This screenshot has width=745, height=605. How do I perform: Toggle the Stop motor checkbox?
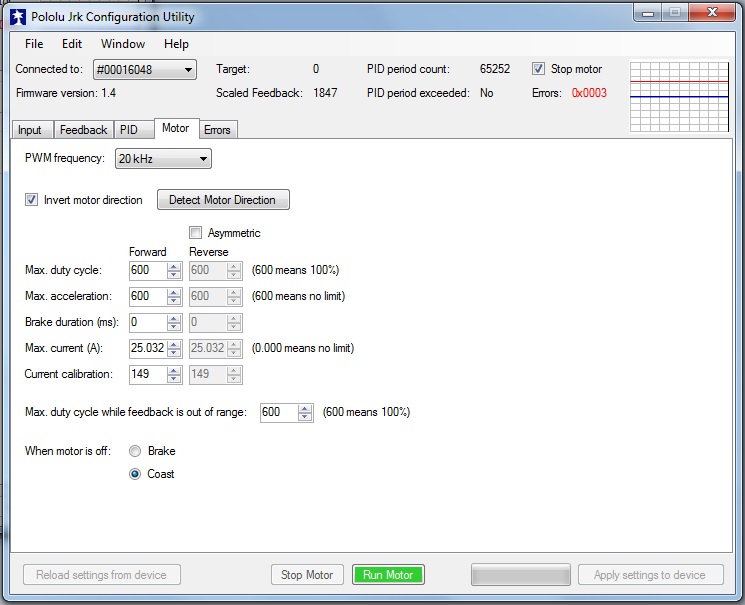pos(538,69)
